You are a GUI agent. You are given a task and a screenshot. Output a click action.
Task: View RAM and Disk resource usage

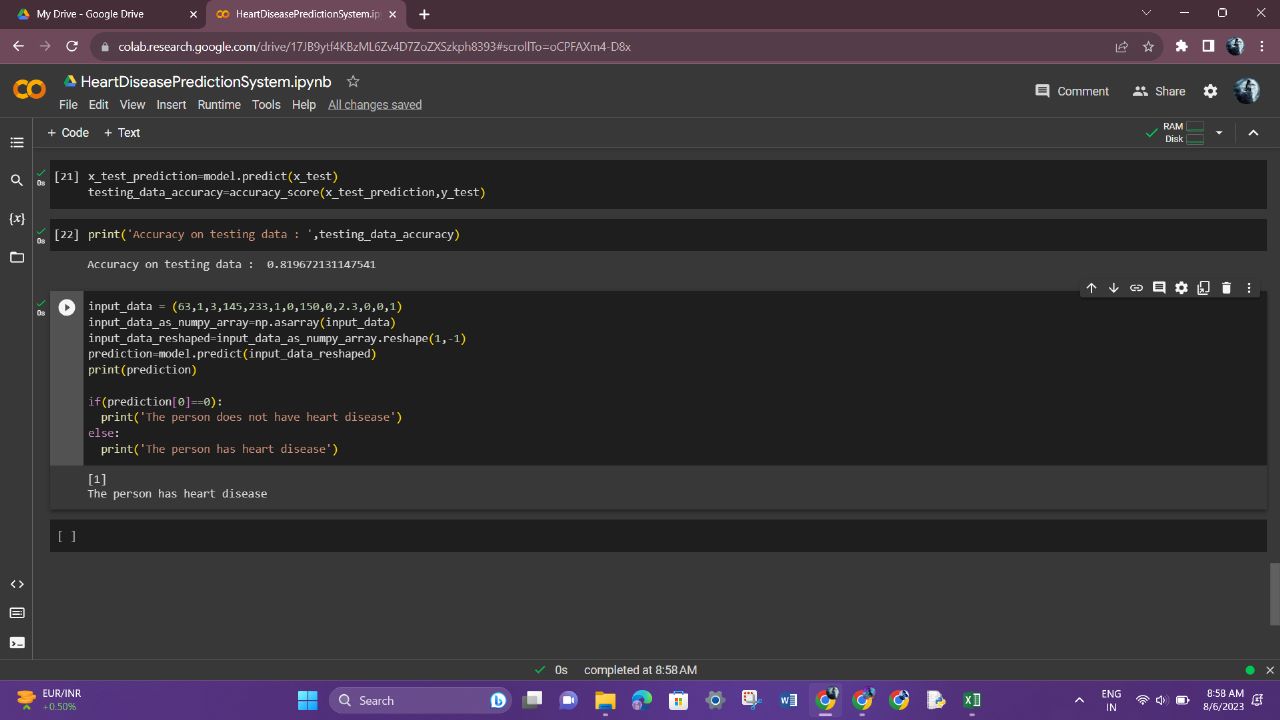pyautogui.click(x=1183, y=132)
